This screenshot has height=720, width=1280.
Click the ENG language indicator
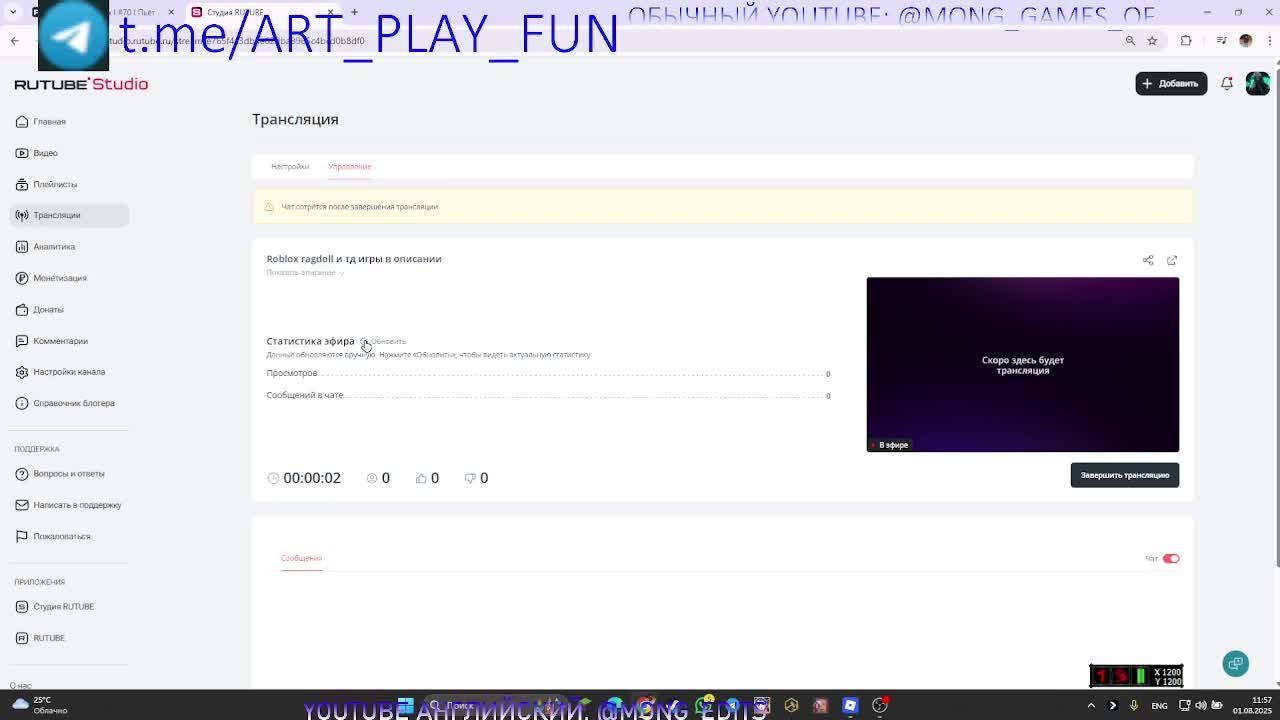tap(1160, 706)
